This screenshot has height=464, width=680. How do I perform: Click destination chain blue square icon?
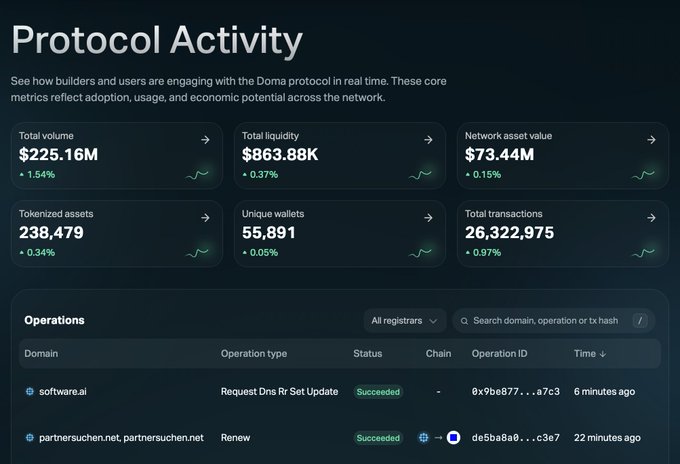coord(453,438)
